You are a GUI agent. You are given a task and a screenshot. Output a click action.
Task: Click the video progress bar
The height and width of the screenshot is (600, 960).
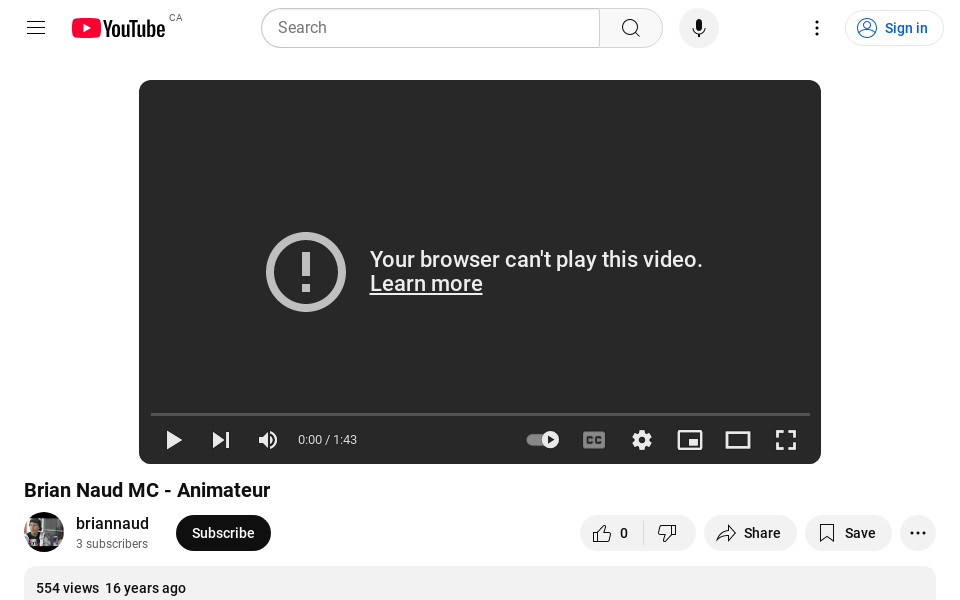point(480,414)
